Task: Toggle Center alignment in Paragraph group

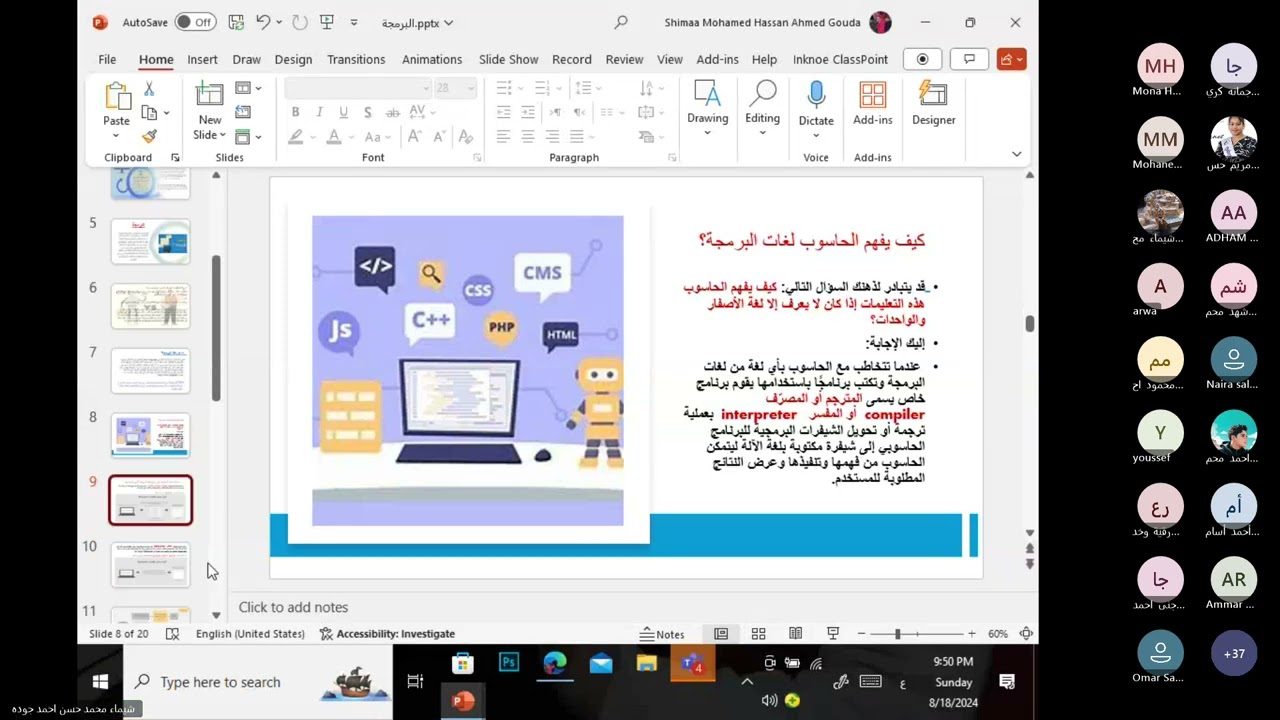Action: coord(528,136)
